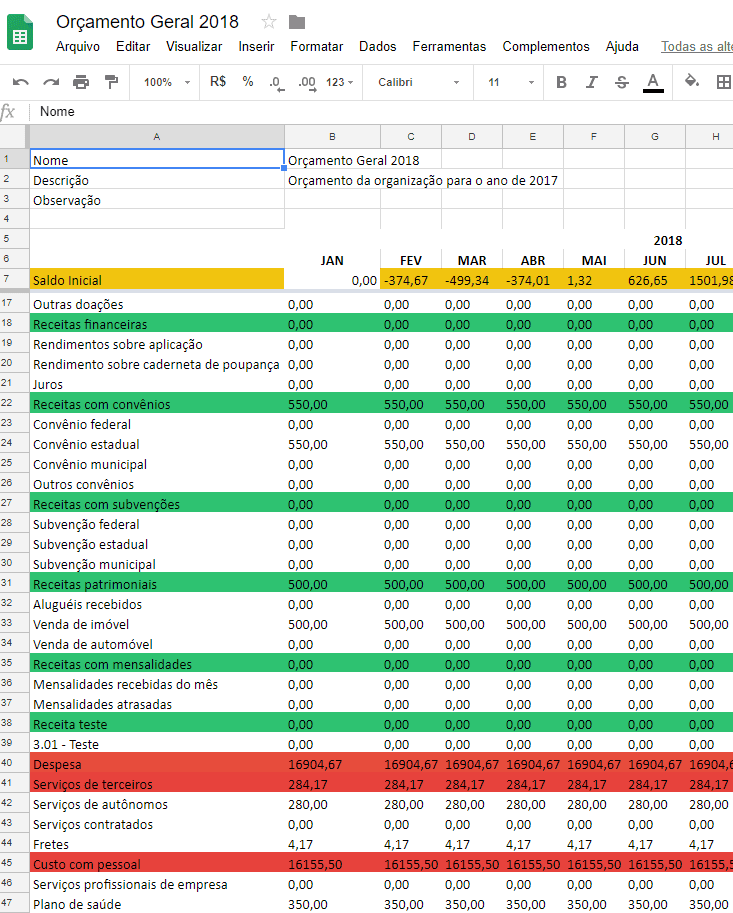The height and width of the screenshot is (913, 733).
Task: Select the Fretes label cell
Action: [157, 844]
